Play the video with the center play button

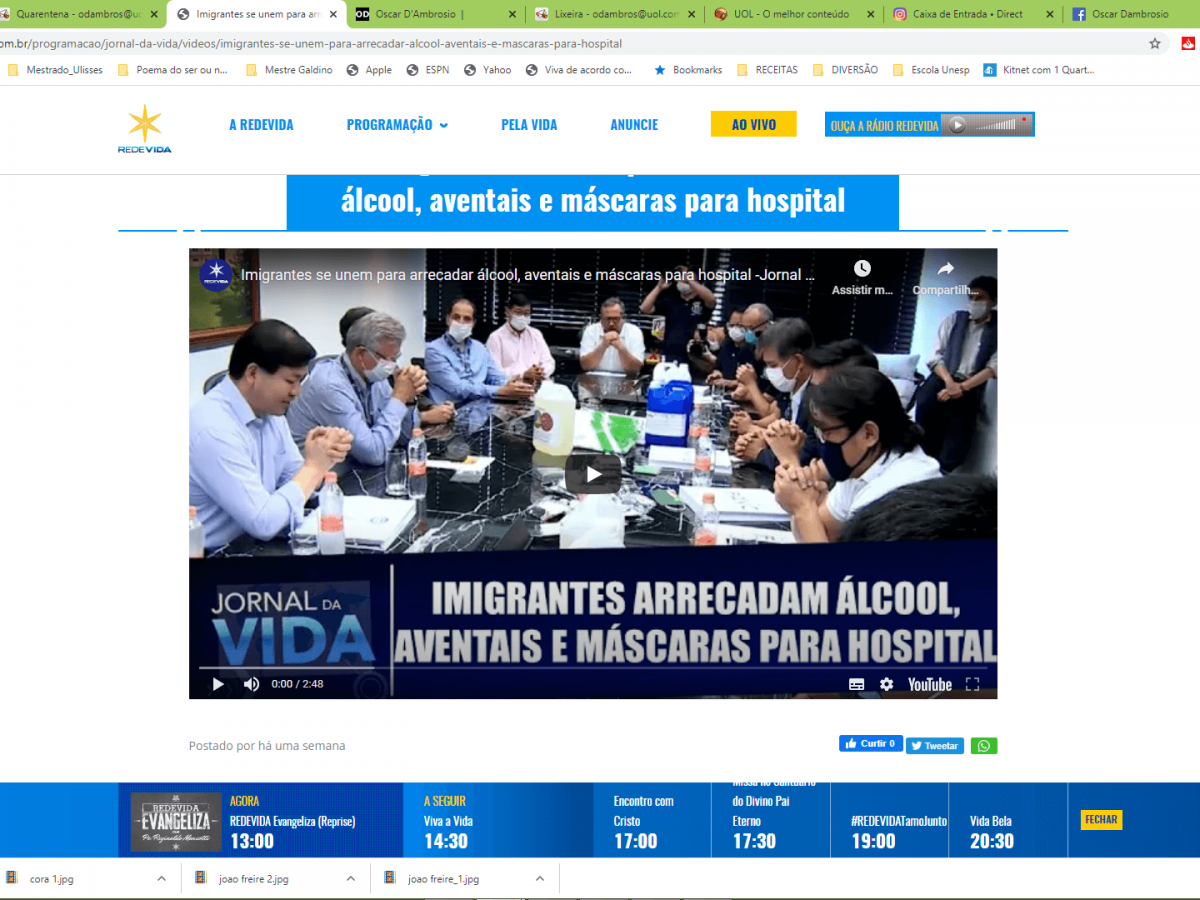point(593,474)
